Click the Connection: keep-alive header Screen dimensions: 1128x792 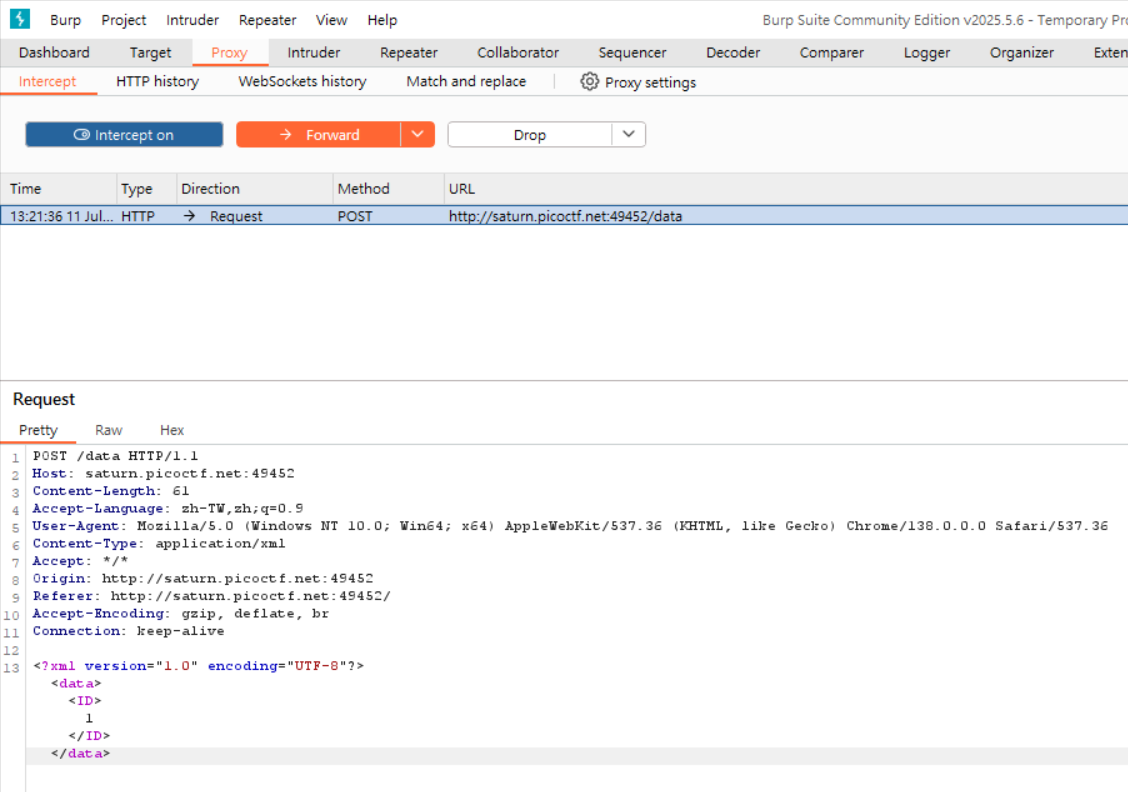[x=128, y=631]
